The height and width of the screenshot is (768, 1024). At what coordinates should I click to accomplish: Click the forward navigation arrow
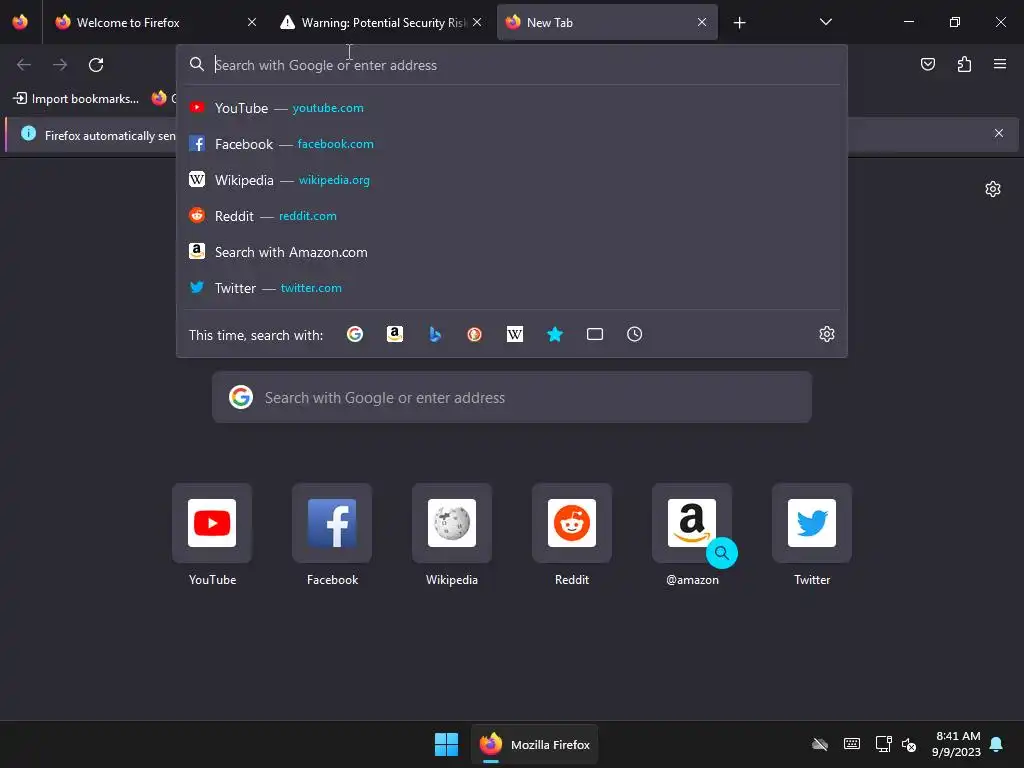60,65
